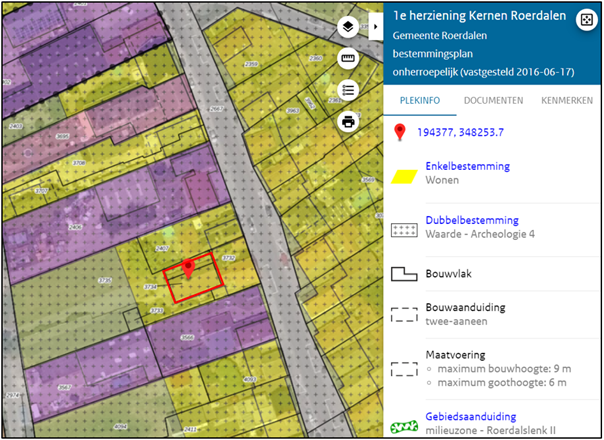Click parcel number 3569 on map

tap(368, 180)
